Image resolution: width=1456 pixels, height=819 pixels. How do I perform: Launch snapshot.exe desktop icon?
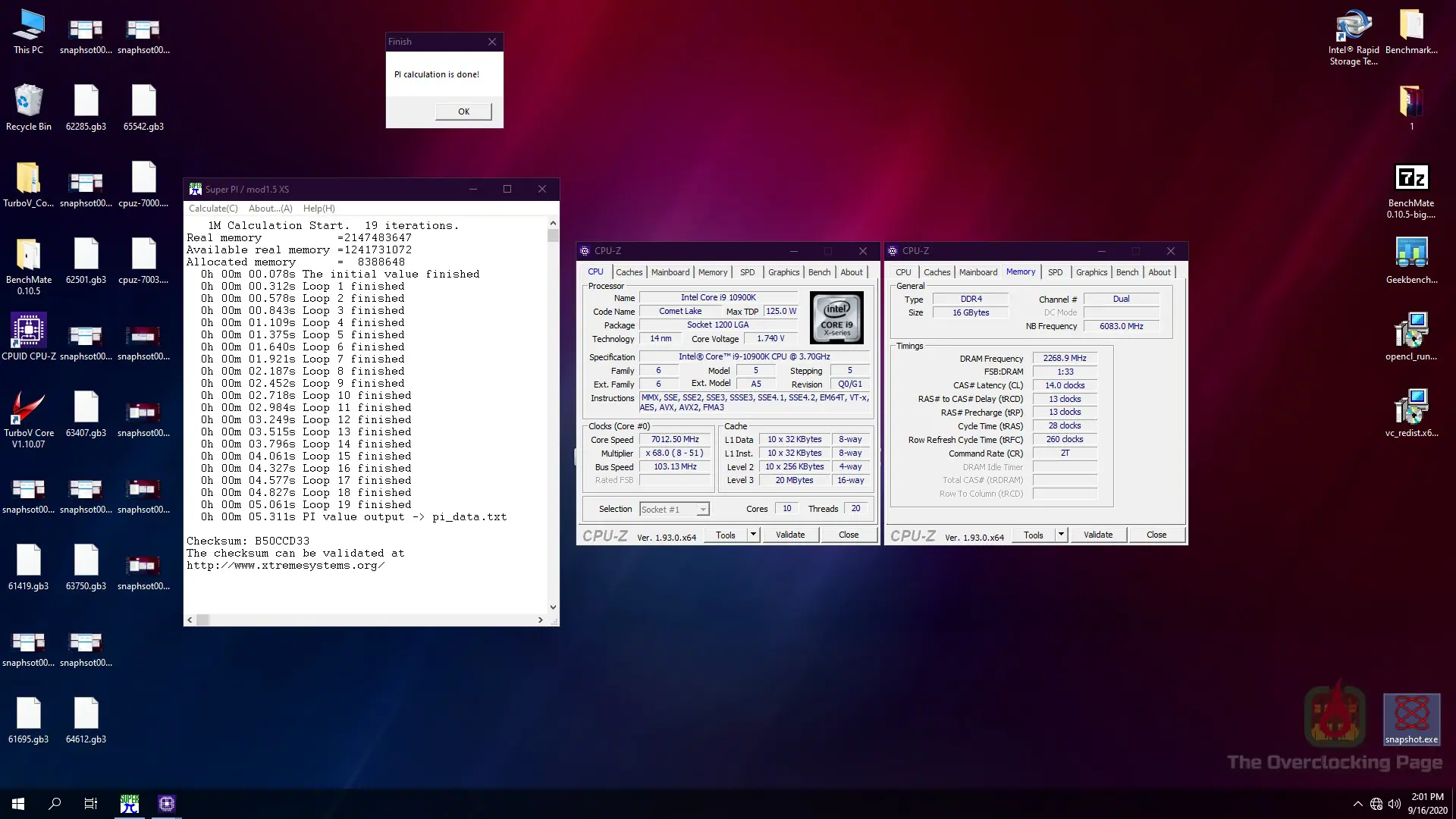[x=1411, y=720]
